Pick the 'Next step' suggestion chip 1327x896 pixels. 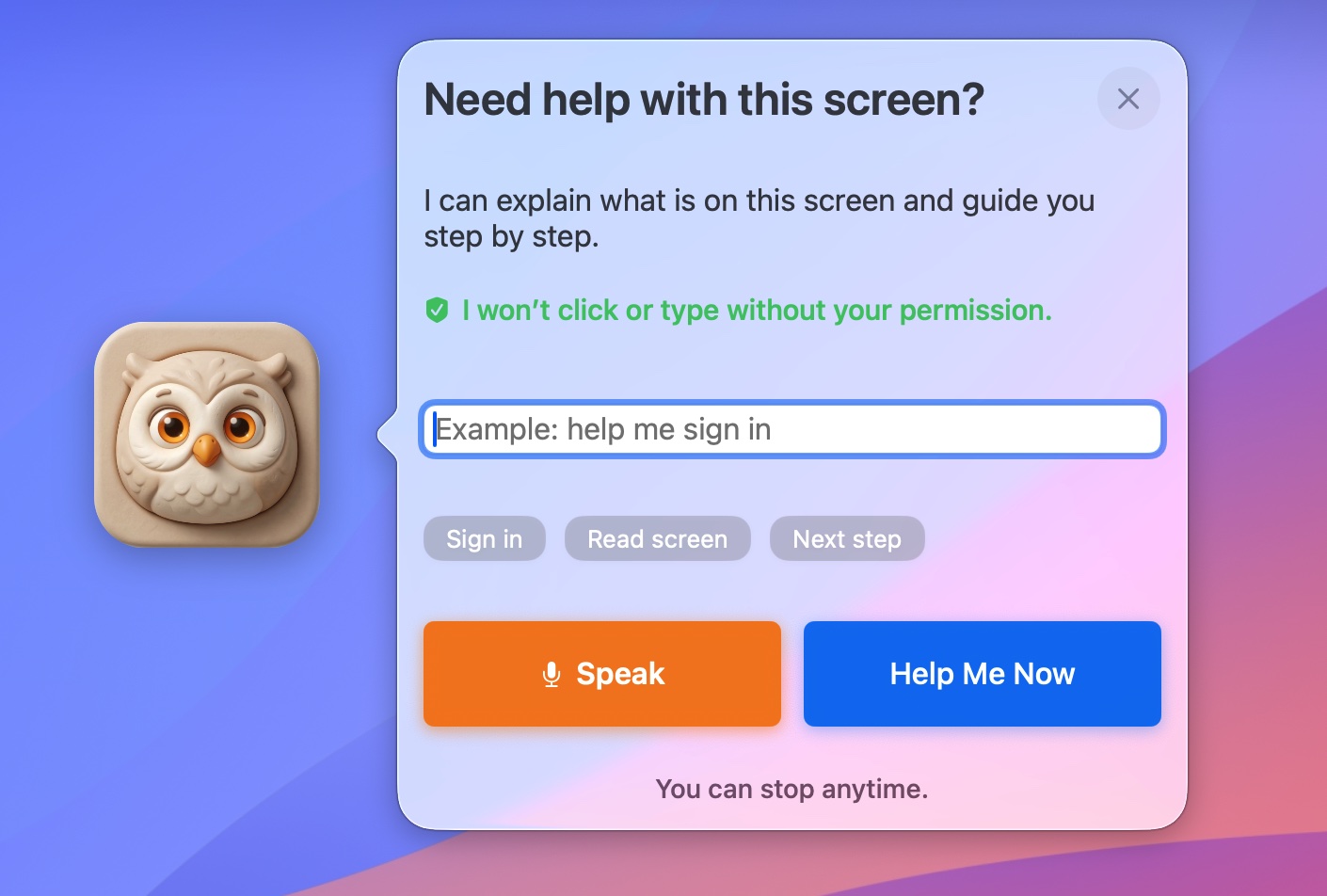coord(847,538)
